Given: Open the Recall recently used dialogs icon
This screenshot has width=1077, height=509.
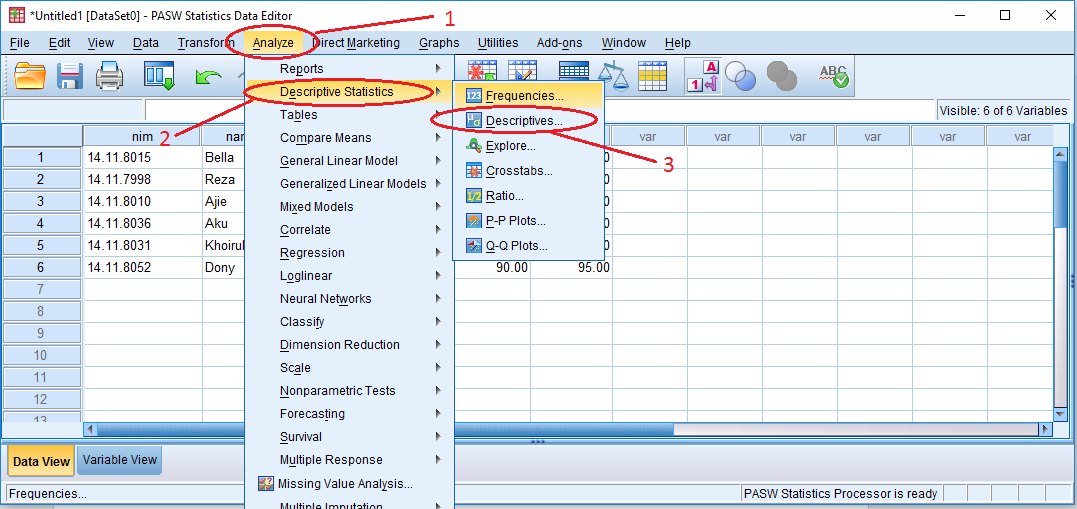Looking at the screenshot, I should tap(159, 75).
